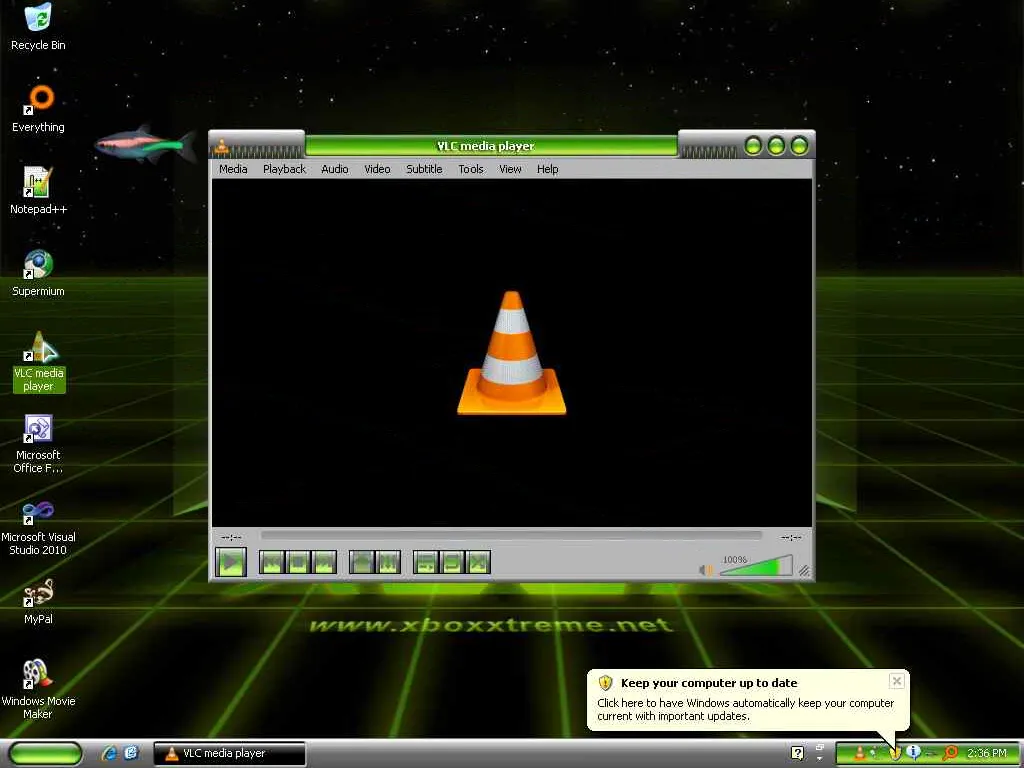Viewport: 1024px width, 768px height.
Task: Click the Previous media button in VLC
Action: pos(272,562)
